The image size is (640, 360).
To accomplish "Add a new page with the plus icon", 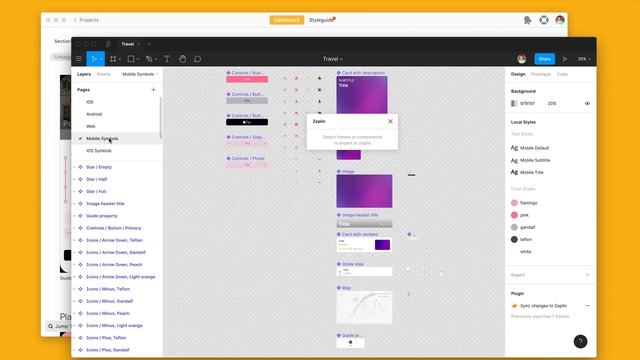I will 153,89.
